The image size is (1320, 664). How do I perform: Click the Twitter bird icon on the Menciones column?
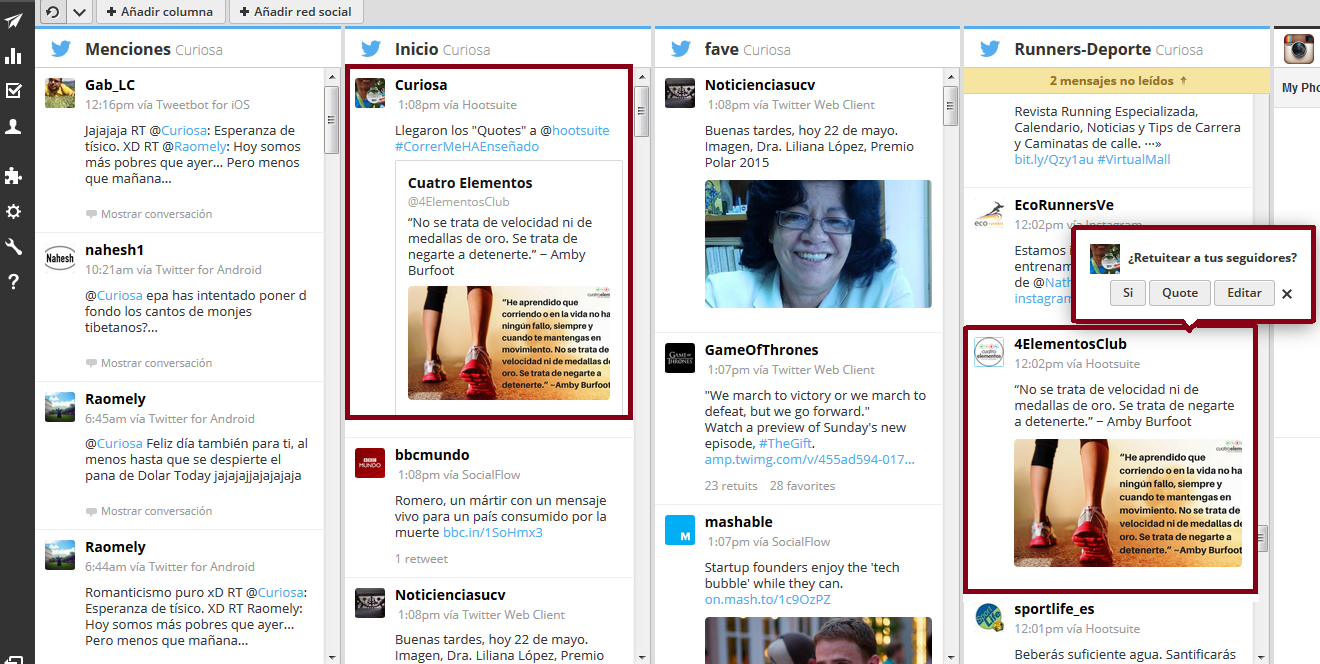pyautogui.click(x=60, y=47)
